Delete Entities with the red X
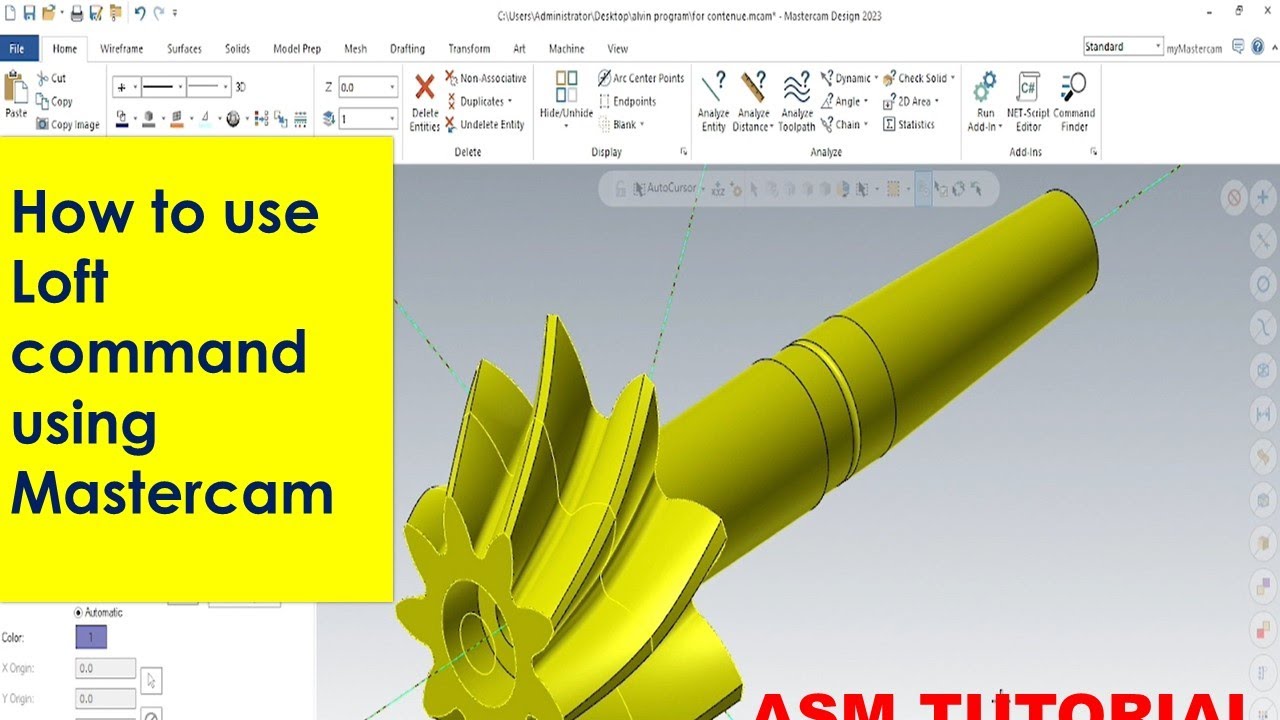 [x=425, y=102]
